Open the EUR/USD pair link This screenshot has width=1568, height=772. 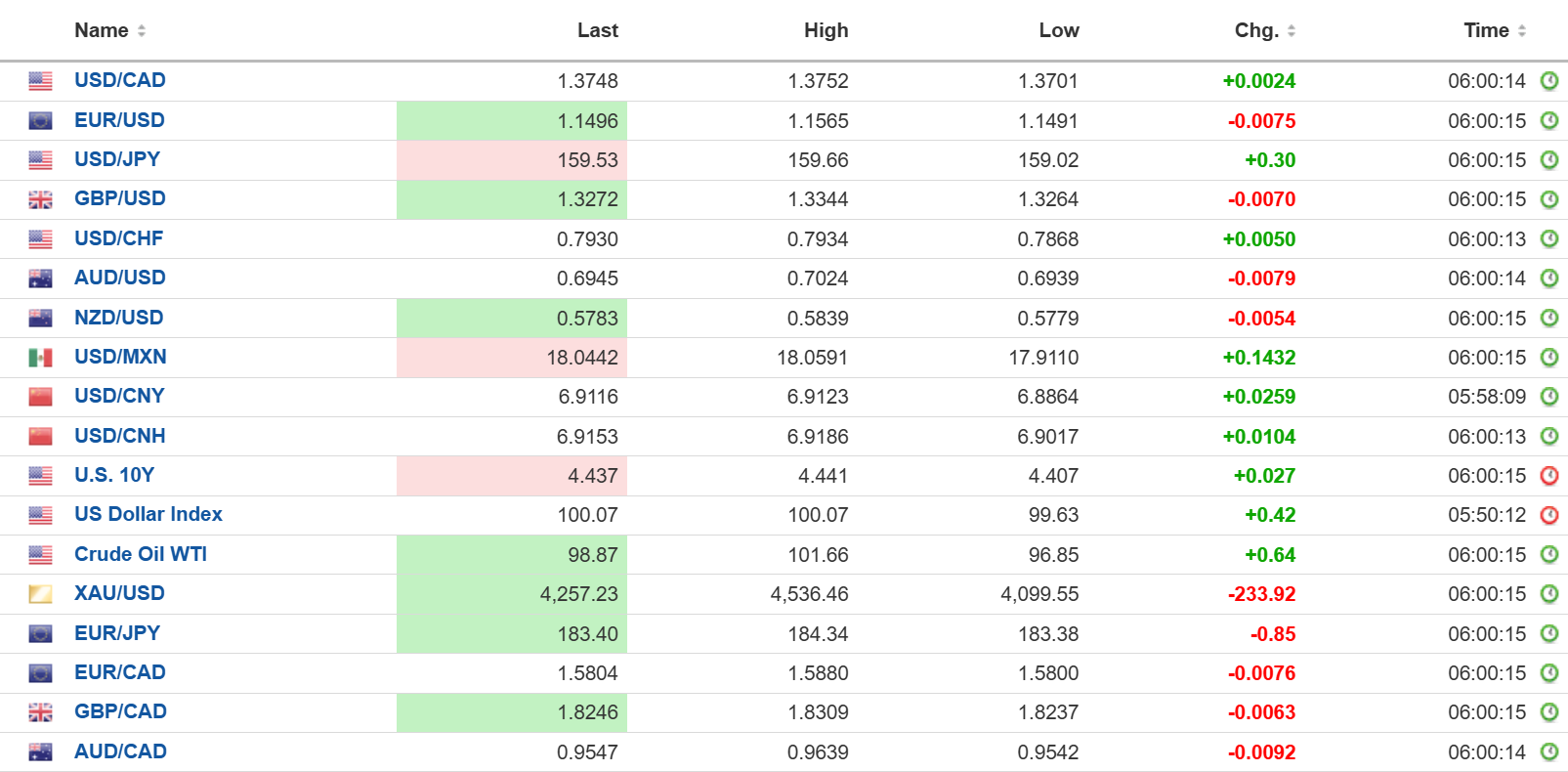point(119,120)
